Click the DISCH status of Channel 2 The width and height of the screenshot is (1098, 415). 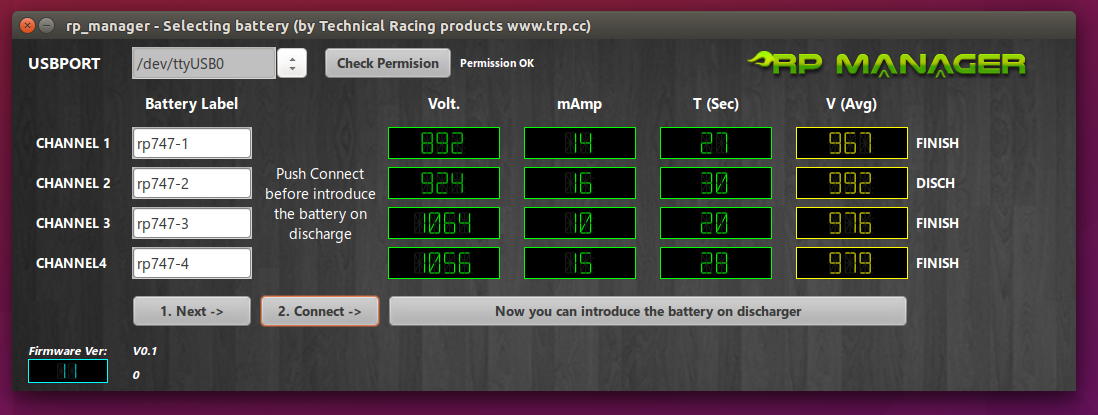(x=936, y=183)
